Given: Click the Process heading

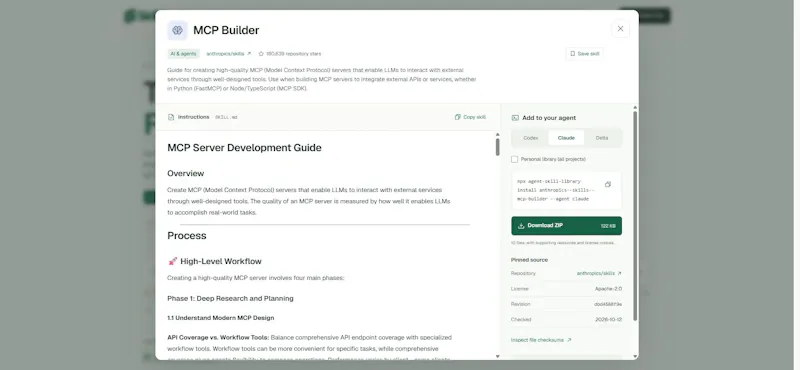Looking at the screenshot, I should pyautogui.click(x=187, y=236).
